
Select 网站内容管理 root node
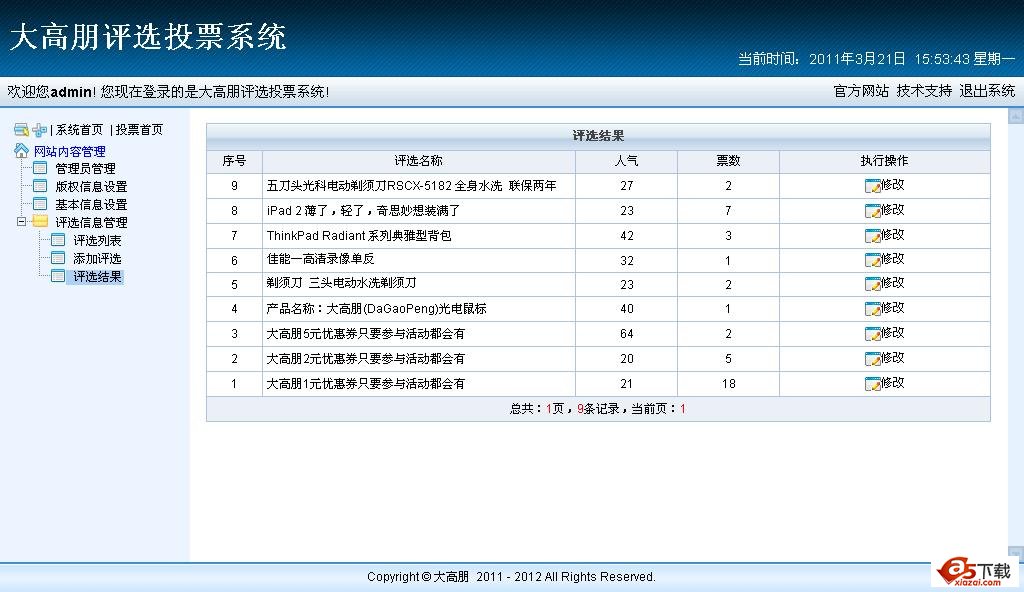point(70,152)
